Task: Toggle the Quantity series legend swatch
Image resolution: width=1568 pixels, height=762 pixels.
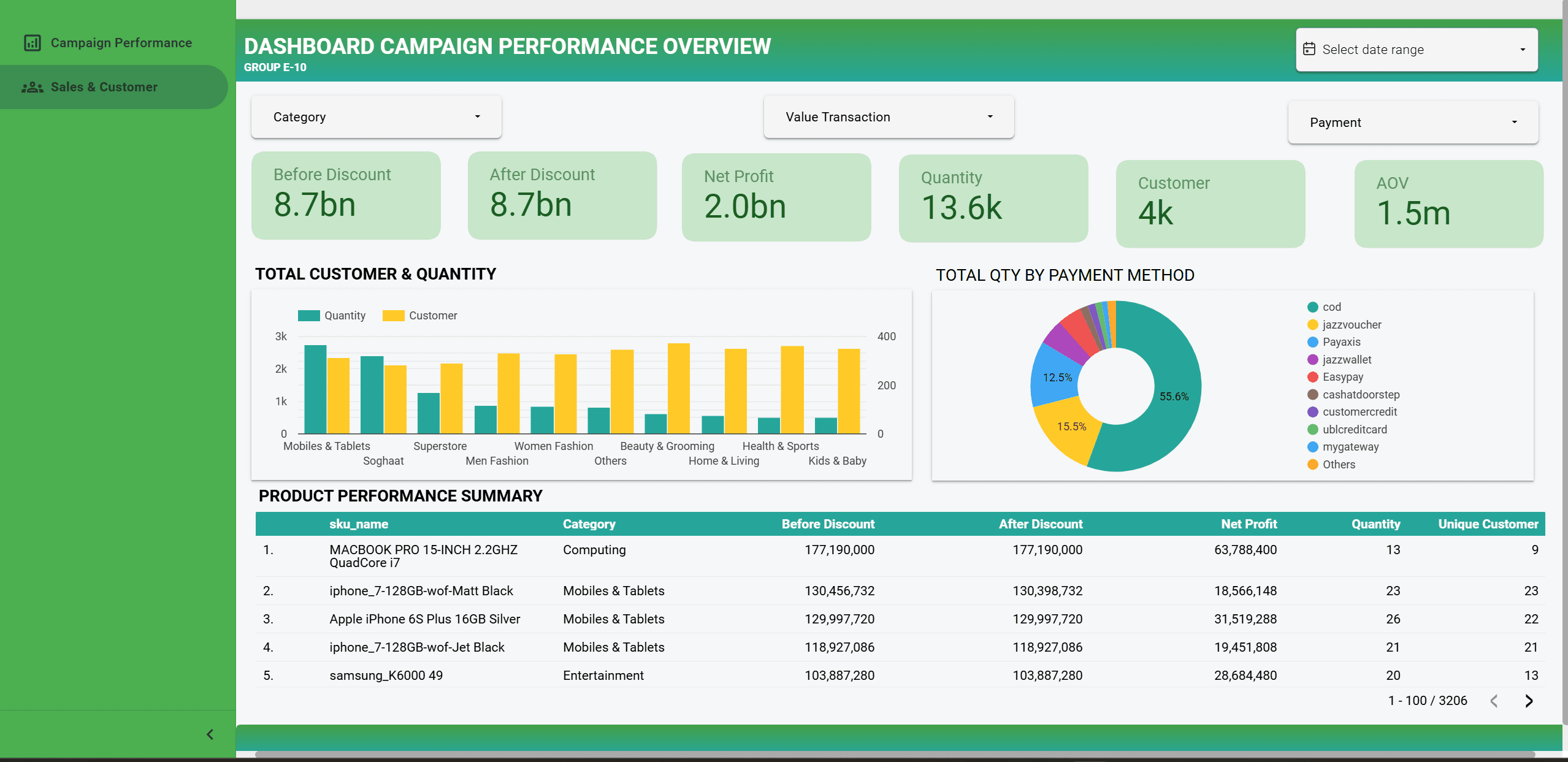Action: [308, 316]
